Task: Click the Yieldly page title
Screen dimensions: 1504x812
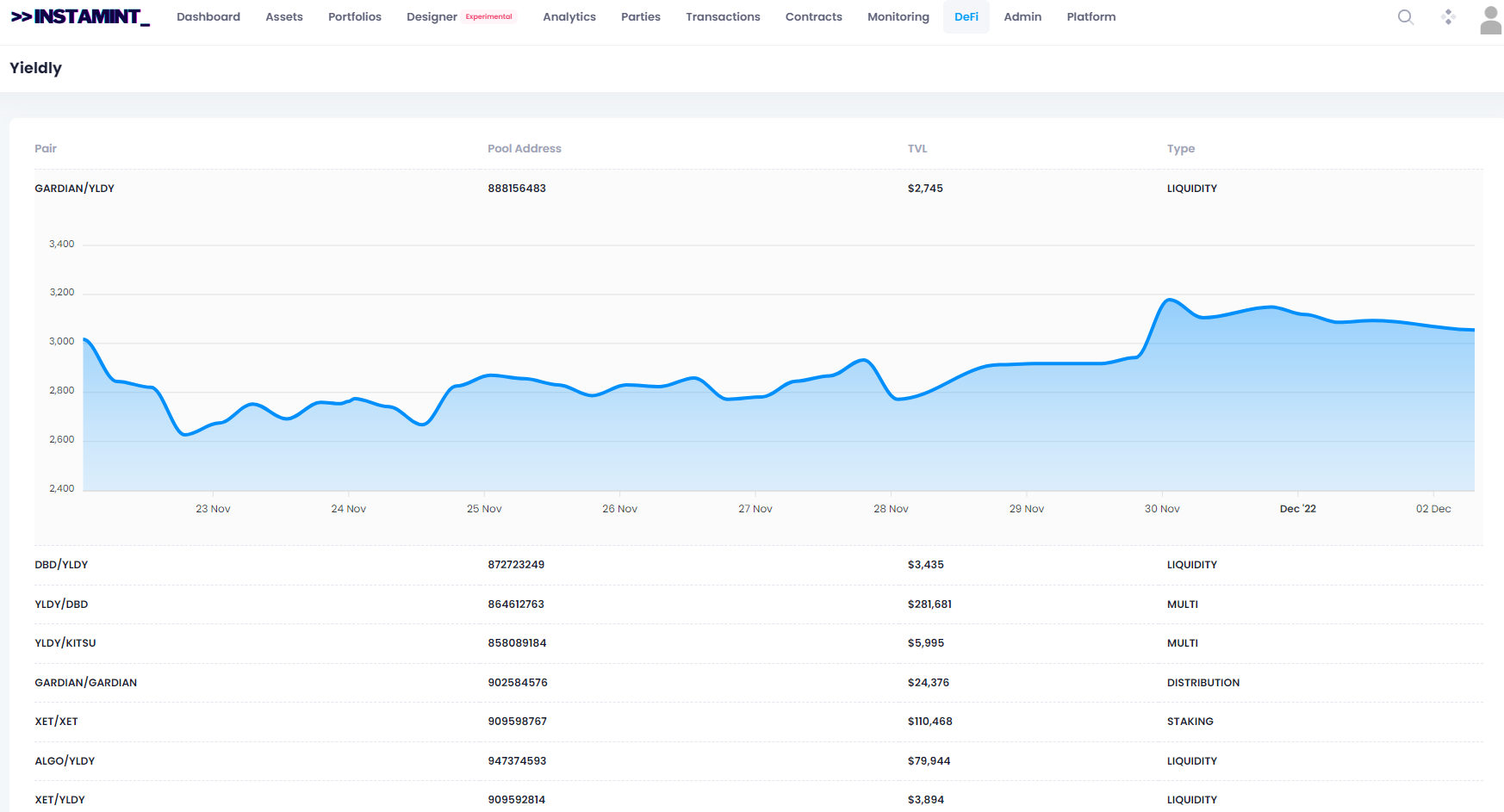Action: 35,68
